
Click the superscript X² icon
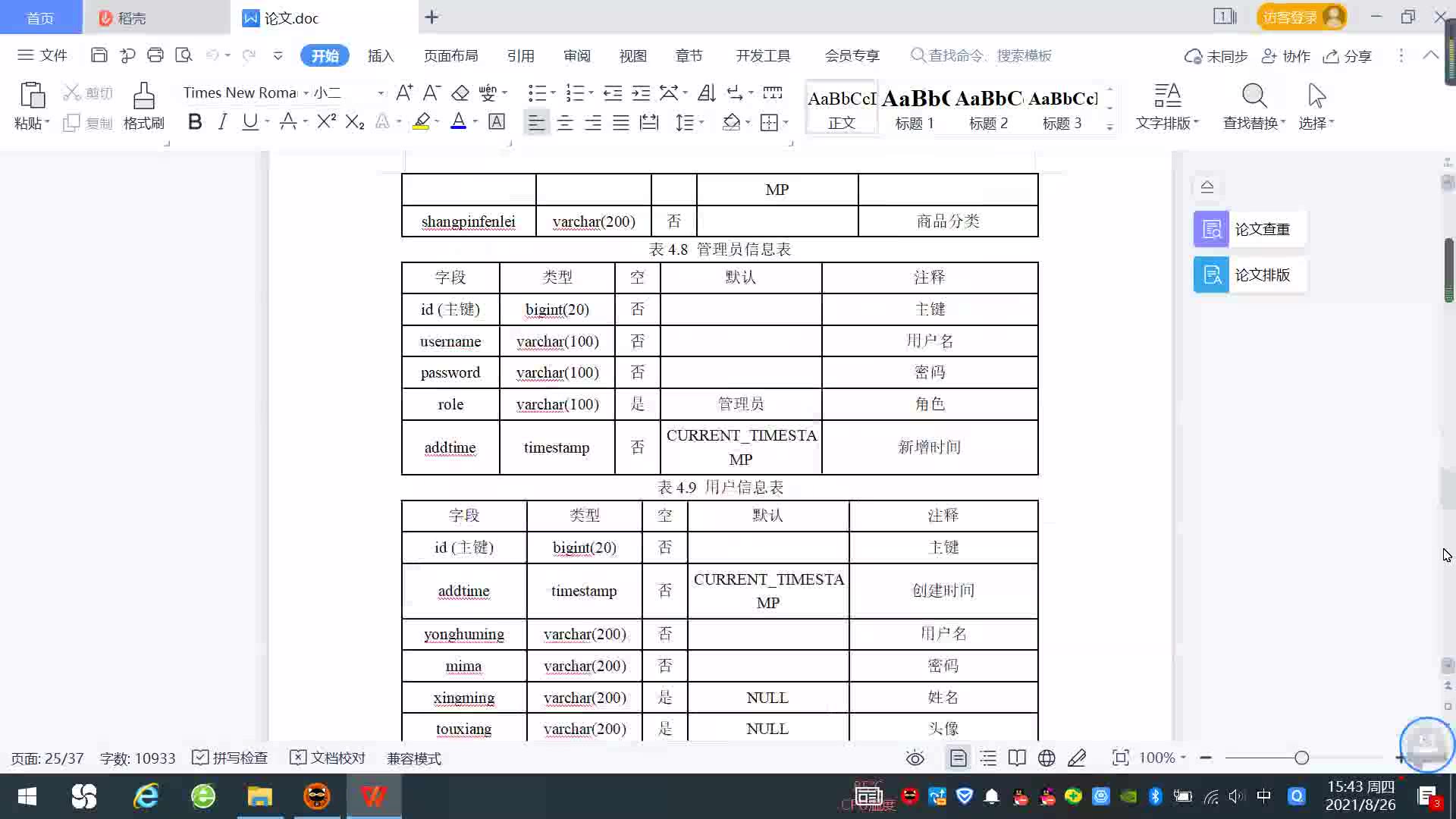(326, 122)
